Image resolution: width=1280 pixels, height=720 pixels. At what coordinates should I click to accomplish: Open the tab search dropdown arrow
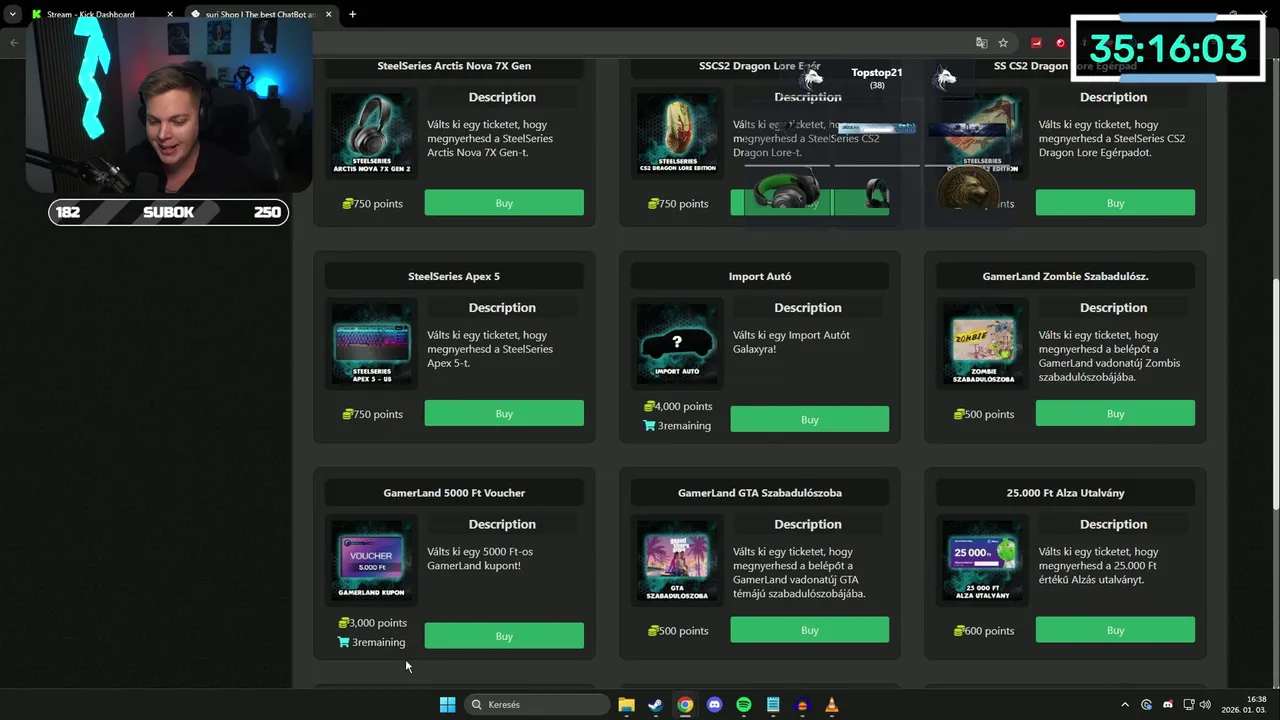click(x=12, y=14)
